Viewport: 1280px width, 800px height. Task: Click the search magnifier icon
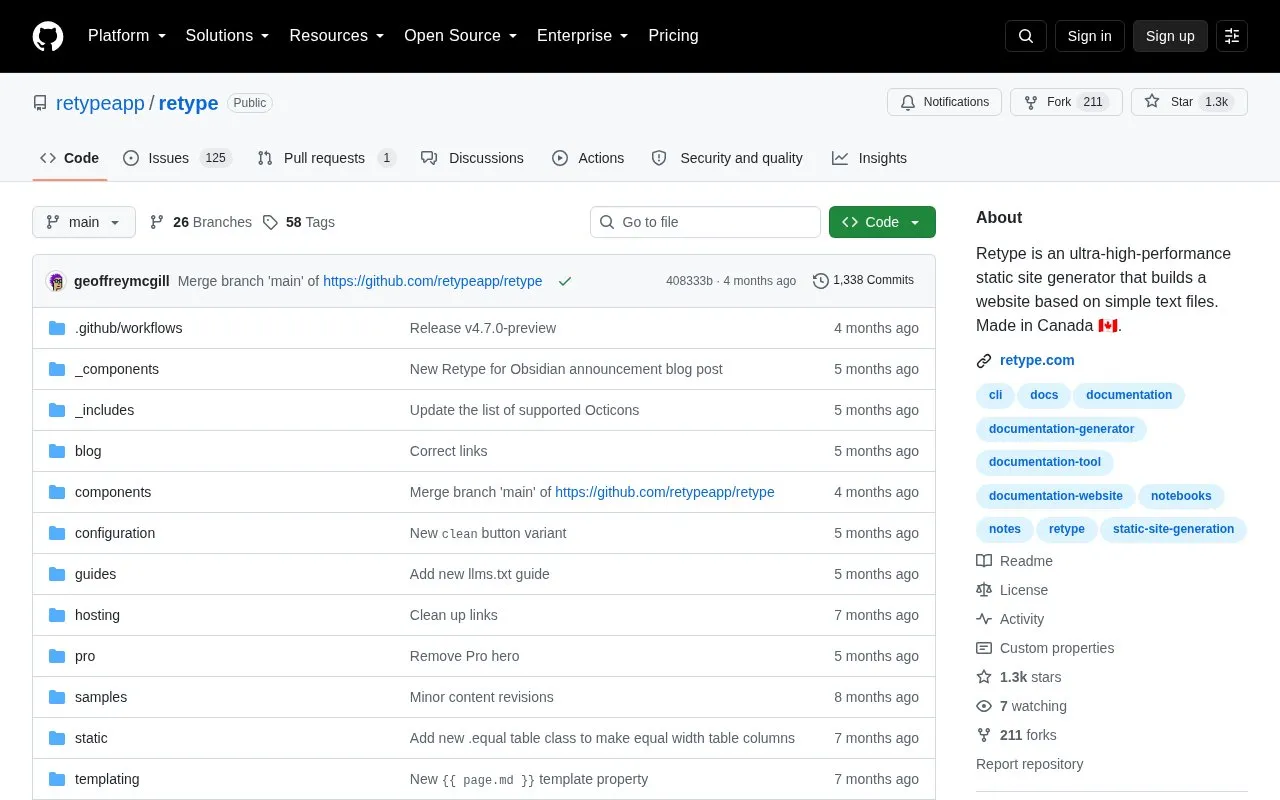click(1026, 36)
